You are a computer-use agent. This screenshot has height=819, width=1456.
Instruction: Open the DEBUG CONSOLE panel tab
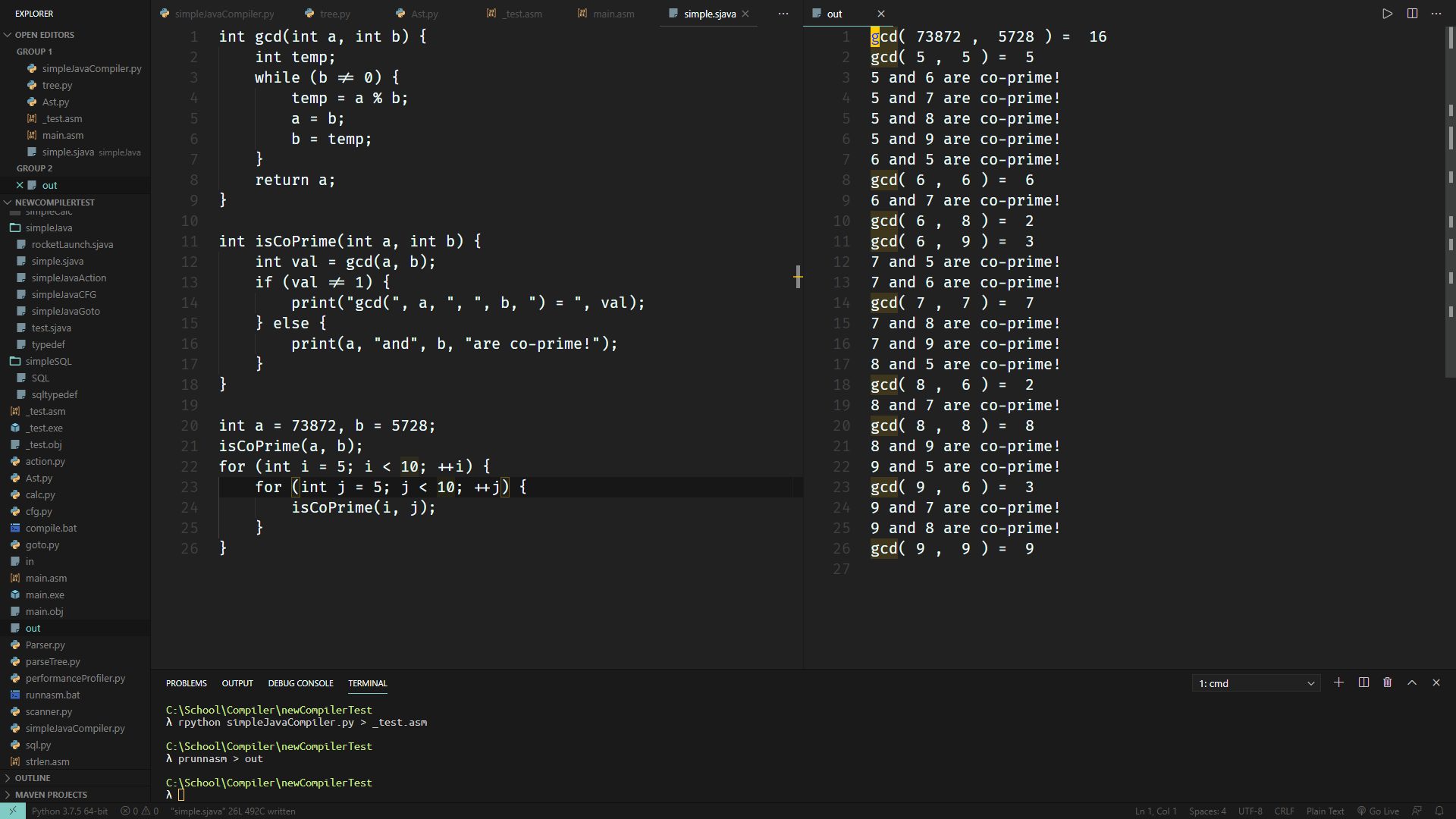[x=300, y=683]
